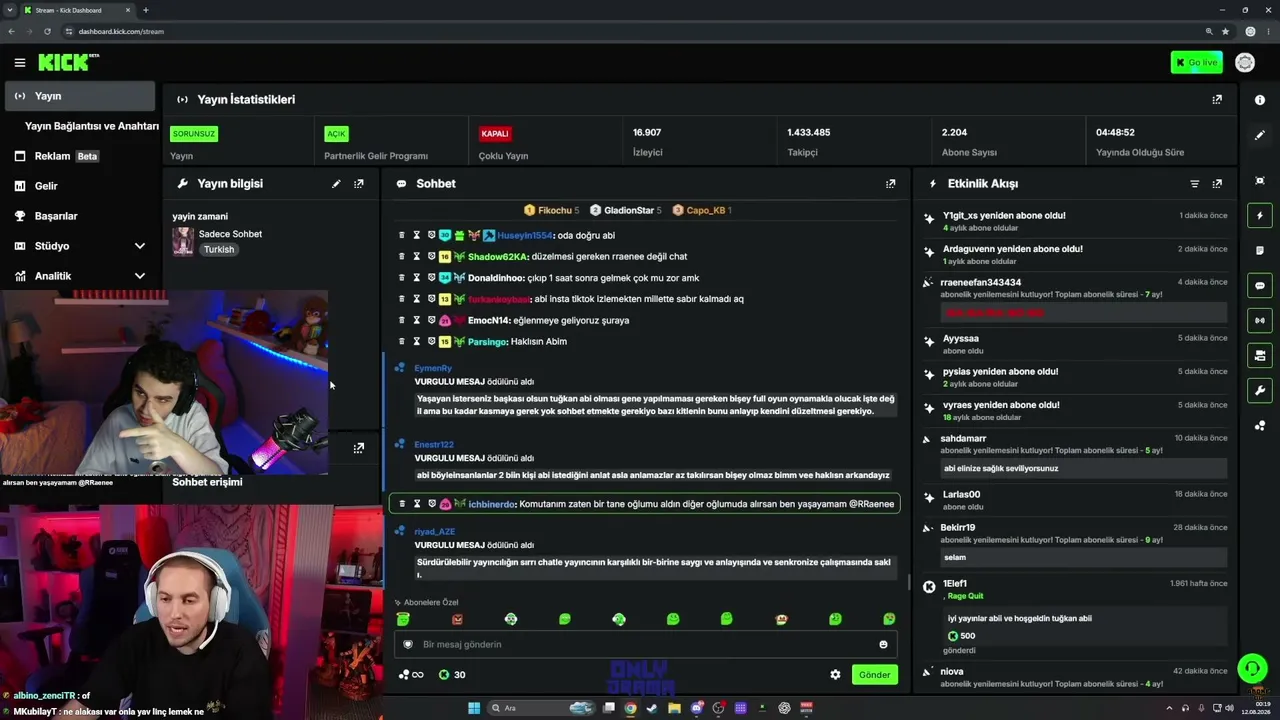
Task: Click the Go live button
Action: click(1196, 63)
